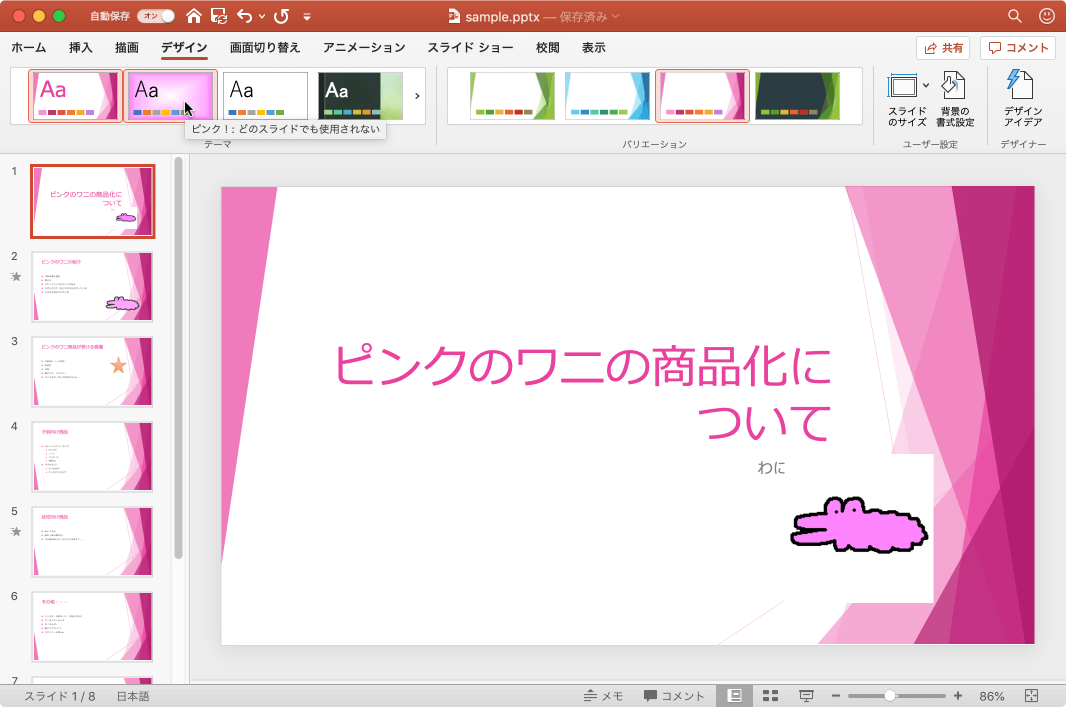Click the undo arrow icon
The width and height of the screenshot is (1066, 707).
(x=244, y=16)
